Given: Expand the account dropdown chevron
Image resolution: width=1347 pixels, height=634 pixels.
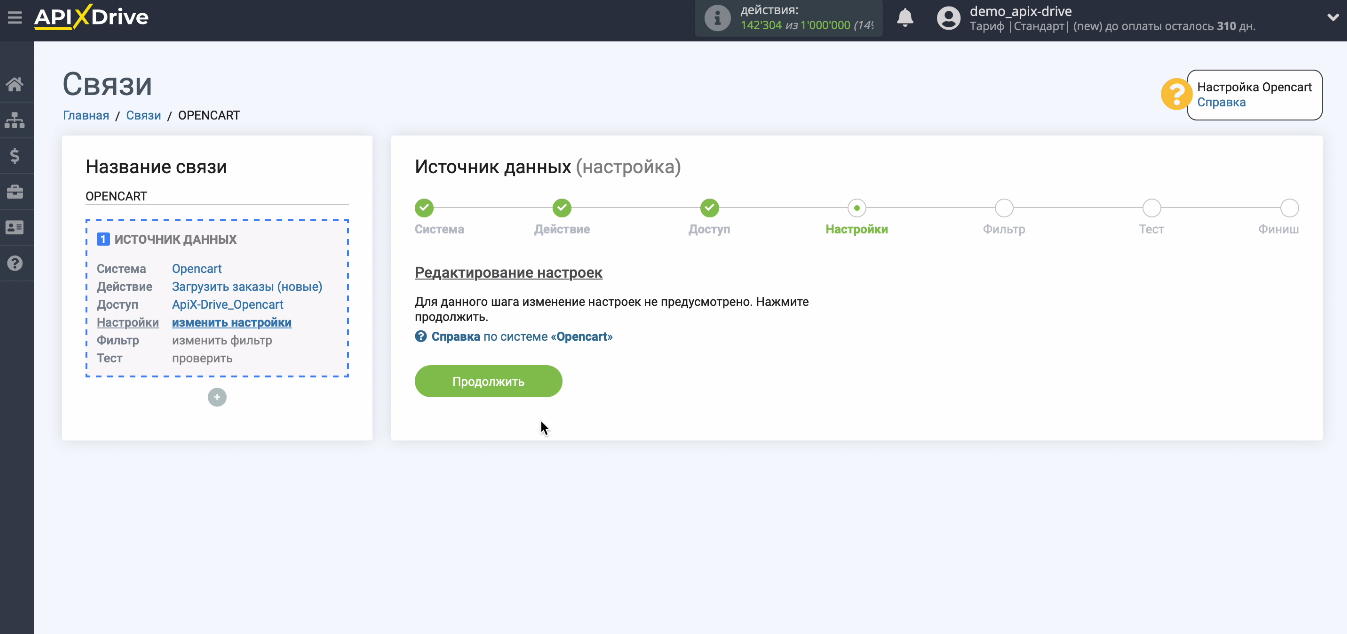Looking at the screenshot, I should (1332, 17).
